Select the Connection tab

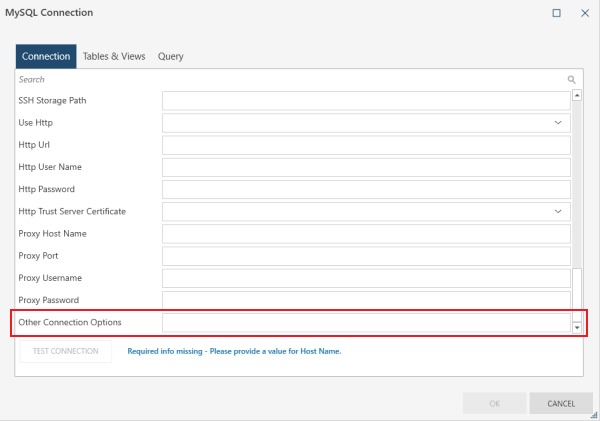click(46, 57)
